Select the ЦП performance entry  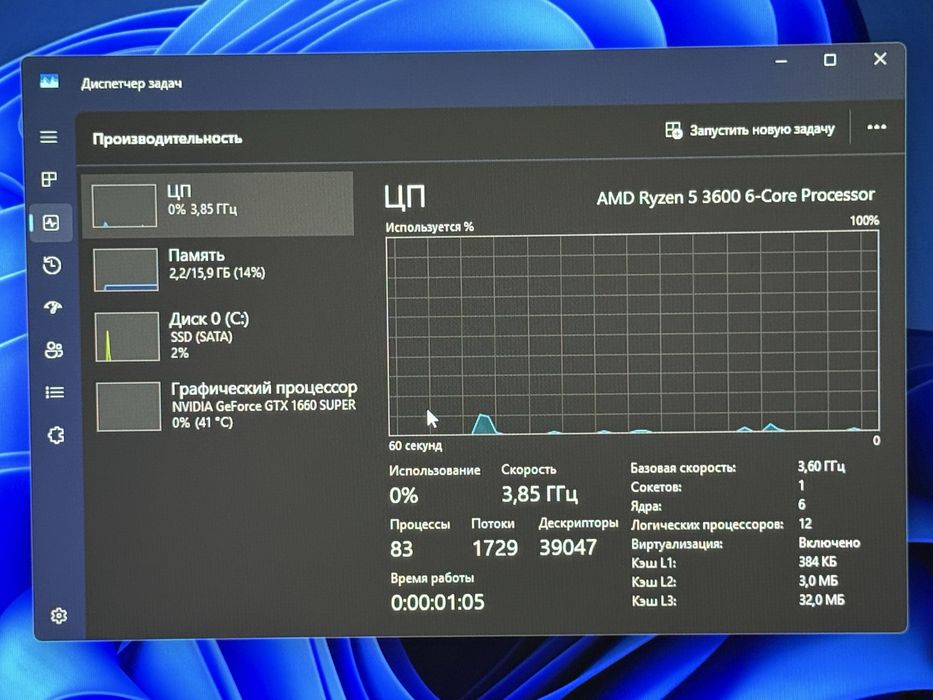[217, 205]
